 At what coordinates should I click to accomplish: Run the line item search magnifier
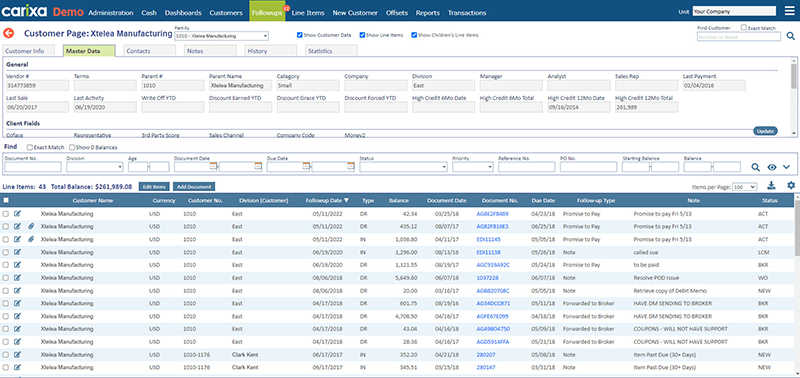[756, 167]
